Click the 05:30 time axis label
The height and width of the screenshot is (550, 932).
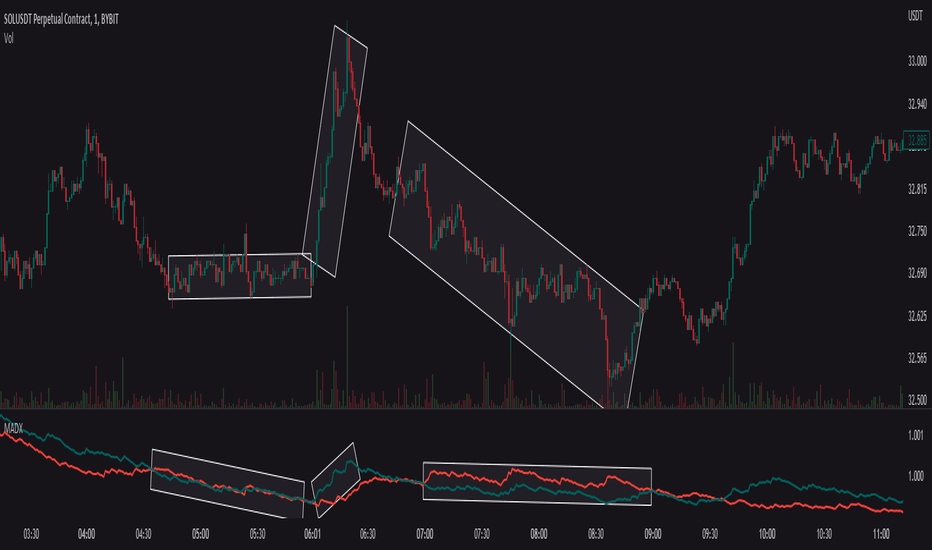[257, 534]
